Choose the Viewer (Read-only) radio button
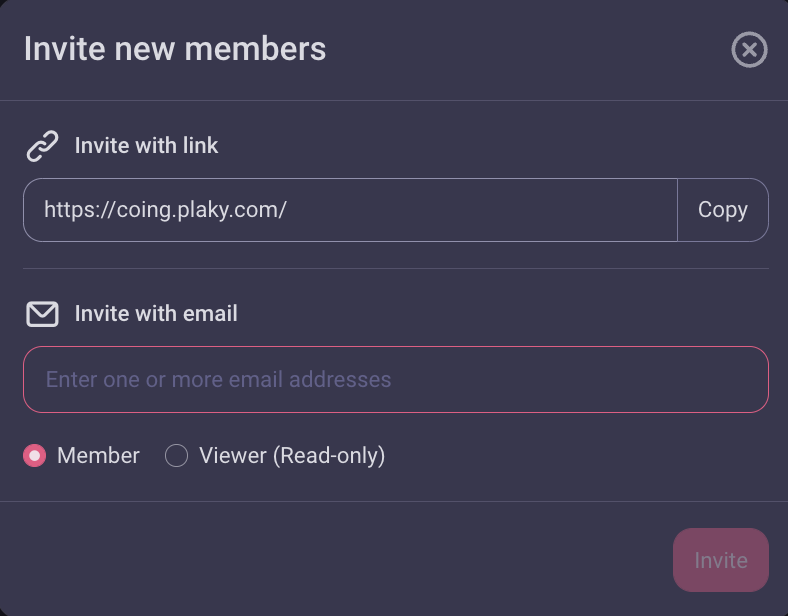The image size is (788, 616). [x=177, y=456]
